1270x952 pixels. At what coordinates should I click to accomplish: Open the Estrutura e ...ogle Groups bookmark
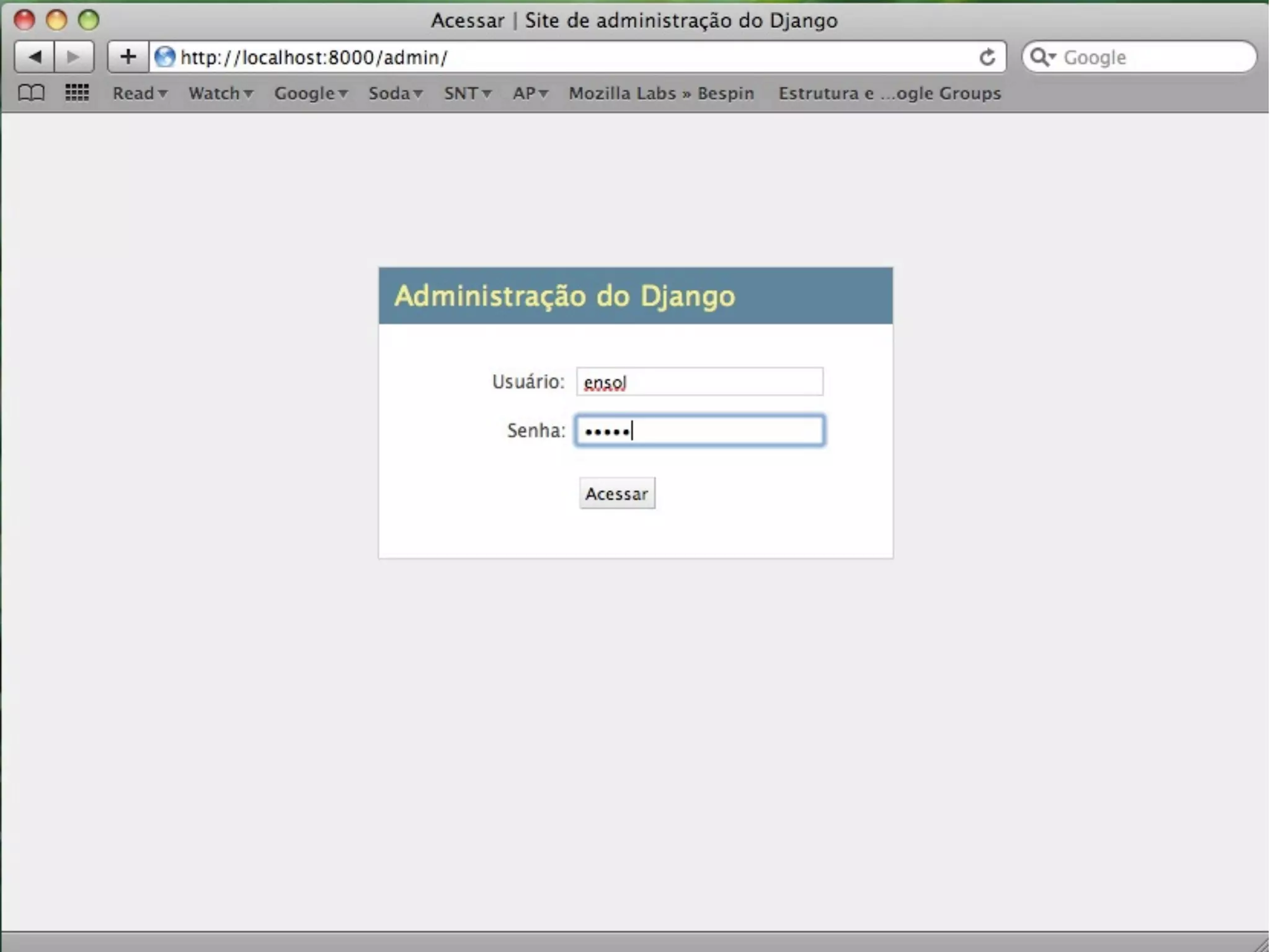(x=890, y=93)
